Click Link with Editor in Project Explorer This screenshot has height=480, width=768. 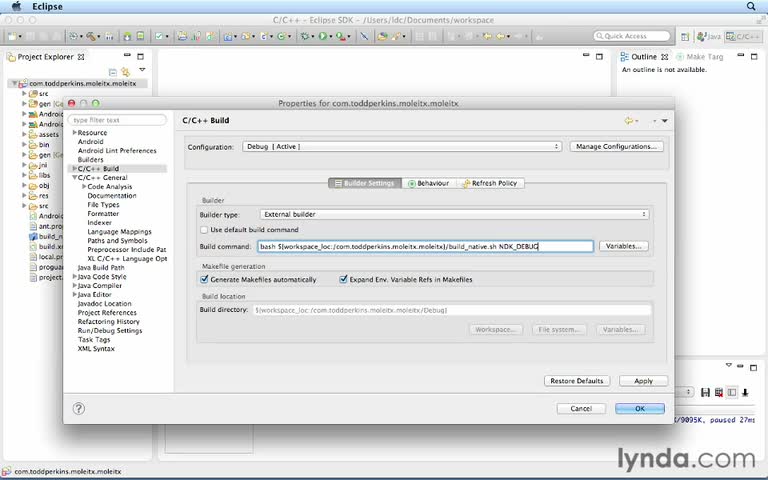pos(126,72)
